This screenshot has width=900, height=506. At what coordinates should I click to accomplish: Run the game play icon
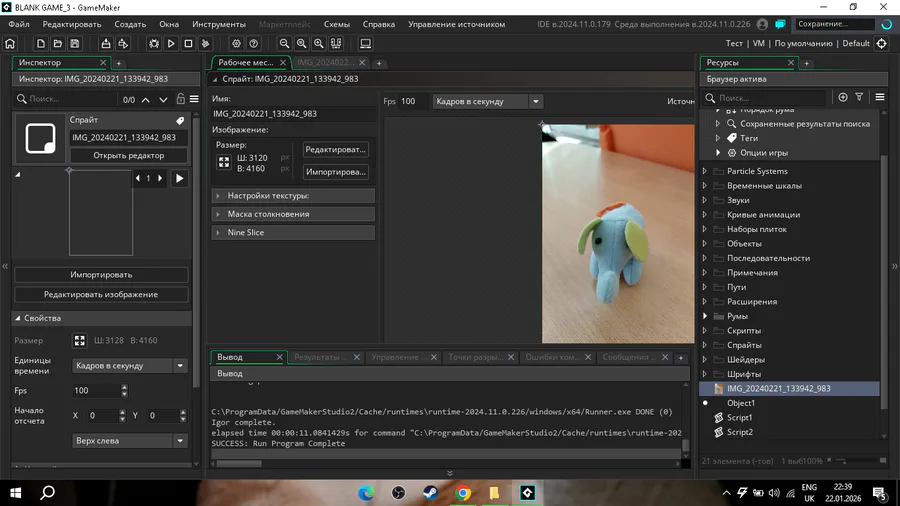pos(171,44)
